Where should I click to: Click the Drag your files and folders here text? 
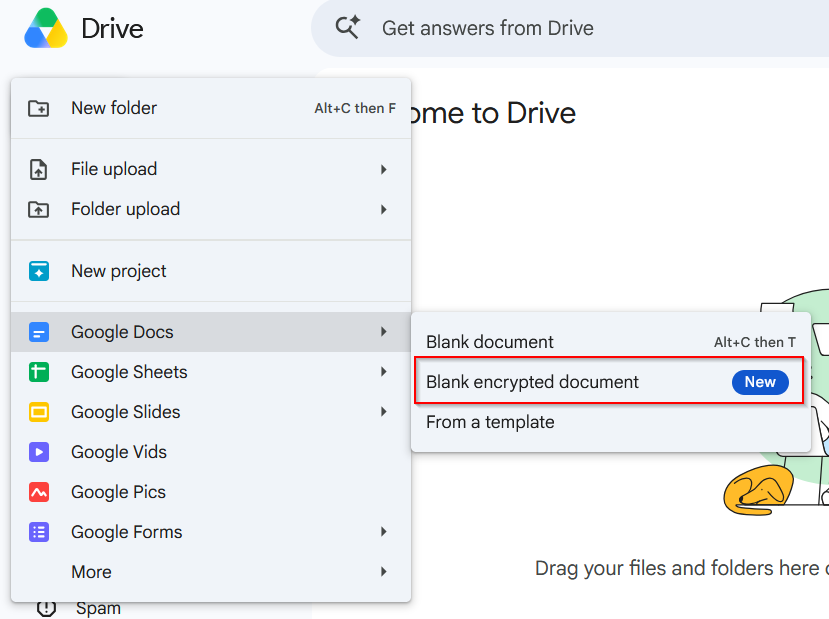coord(681,568)
